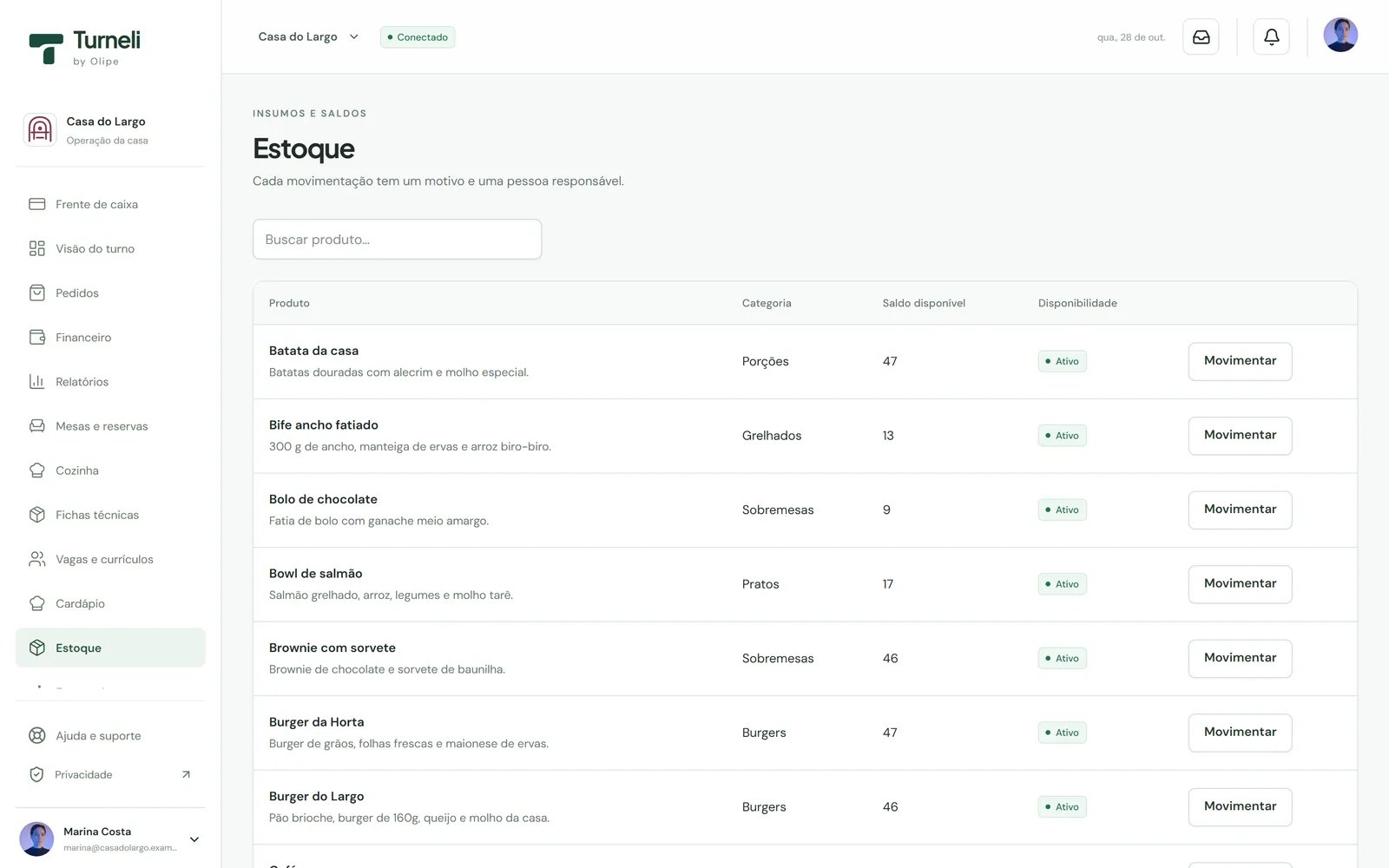
Task: Click the Casa do Largo sidebar venue card
Action: pos(110,130)
